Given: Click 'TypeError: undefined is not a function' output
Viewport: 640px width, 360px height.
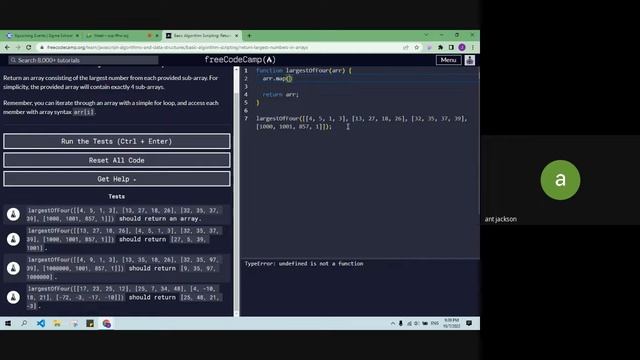Looking at the screenshot, I should [x=304, y=264].
